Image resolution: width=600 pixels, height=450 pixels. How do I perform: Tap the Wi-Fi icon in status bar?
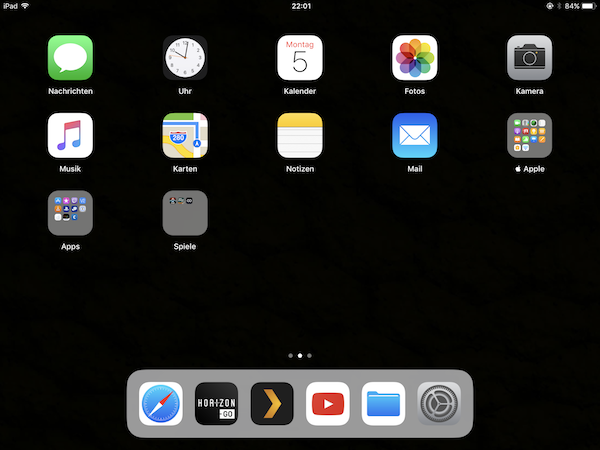[x=25, y=6]
